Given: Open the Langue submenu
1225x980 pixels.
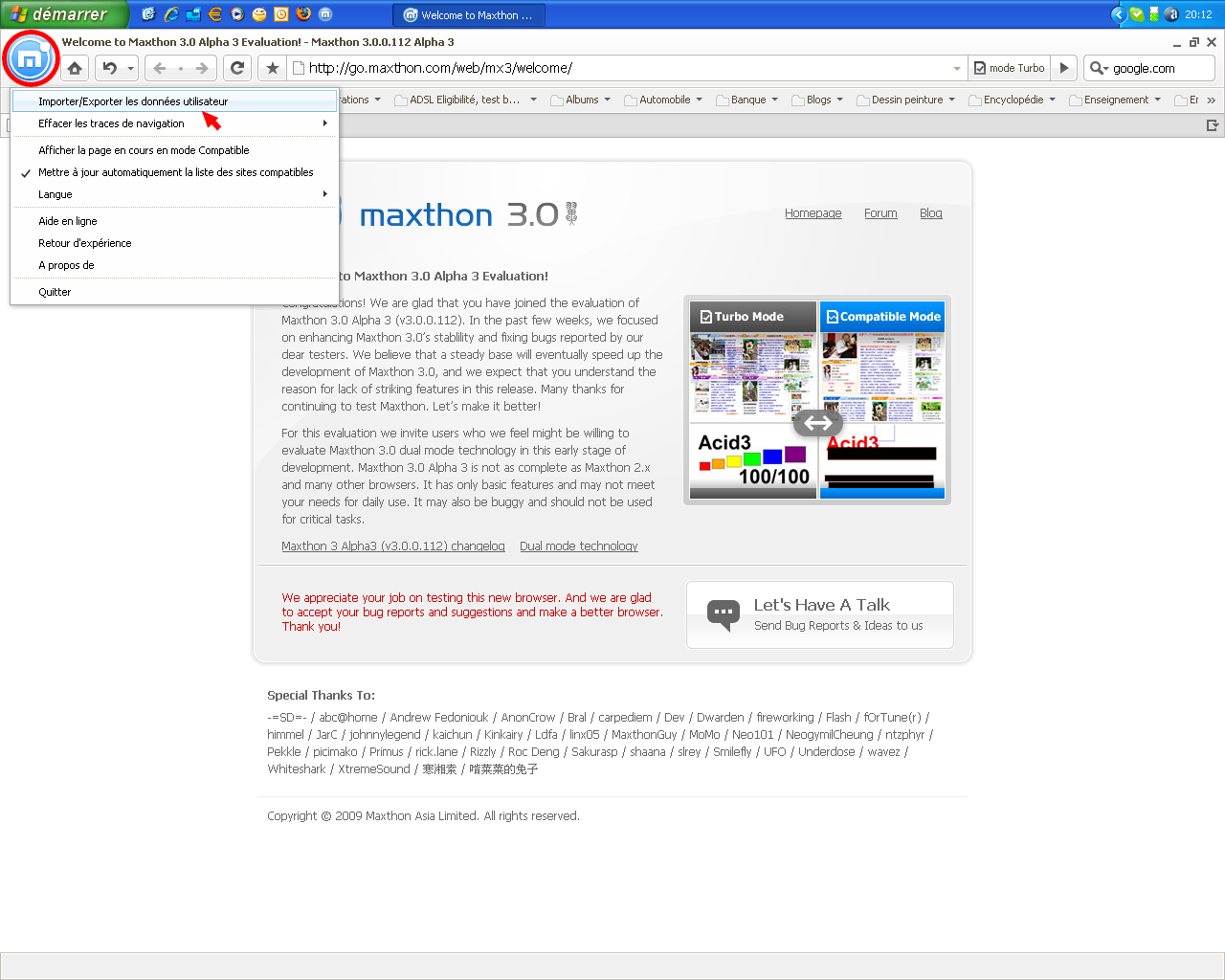Looking at the screenshot, I should click(174, 194).
